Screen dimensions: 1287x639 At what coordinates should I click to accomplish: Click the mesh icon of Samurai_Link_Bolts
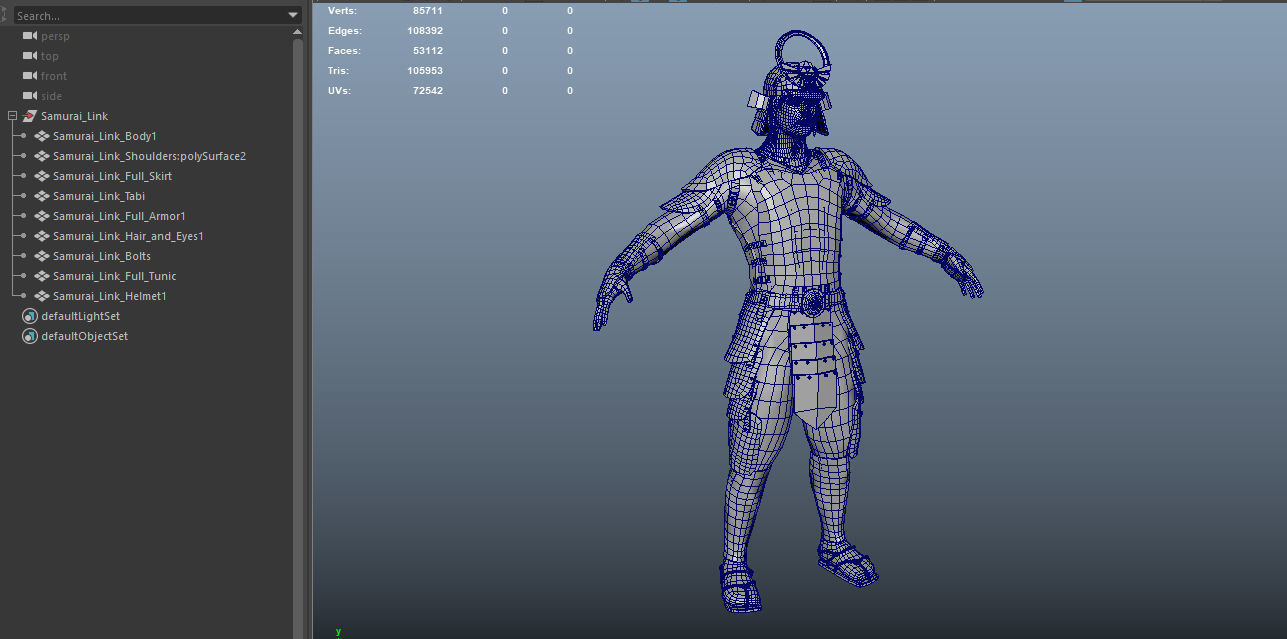point(42,256)
